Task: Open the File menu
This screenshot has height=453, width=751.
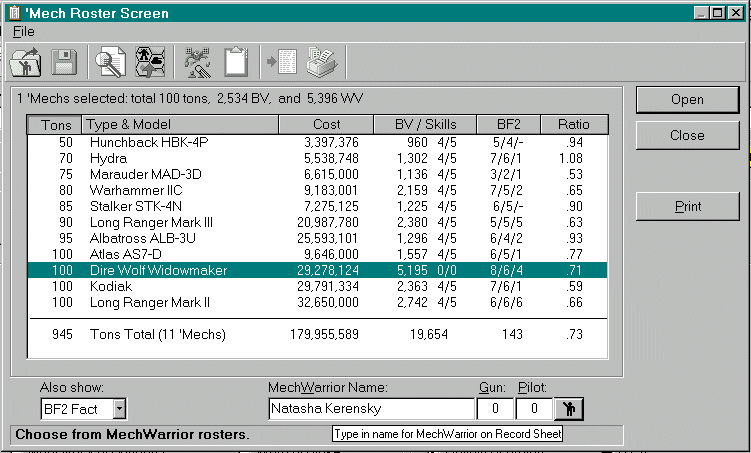Action: point(23,32)
